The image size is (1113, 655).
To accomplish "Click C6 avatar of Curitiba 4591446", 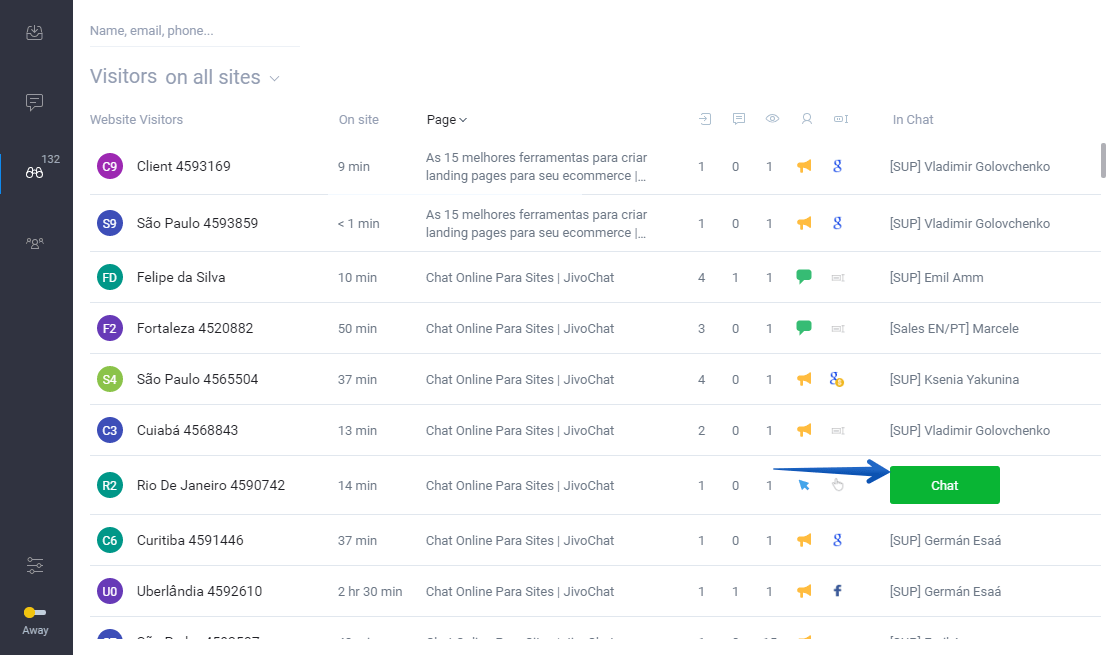I will [x=110, y=541].
